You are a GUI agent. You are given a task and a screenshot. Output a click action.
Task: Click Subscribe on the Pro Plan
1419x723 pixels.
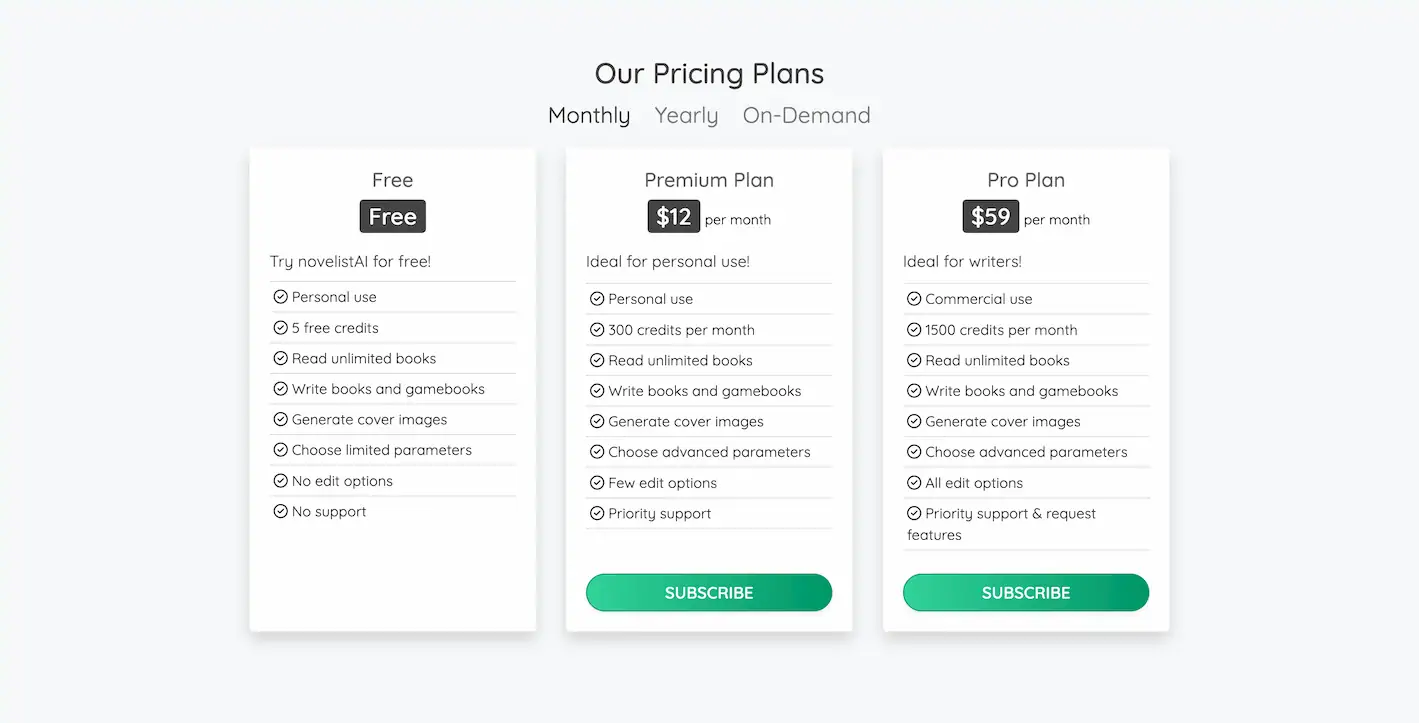coord(1025,592)
